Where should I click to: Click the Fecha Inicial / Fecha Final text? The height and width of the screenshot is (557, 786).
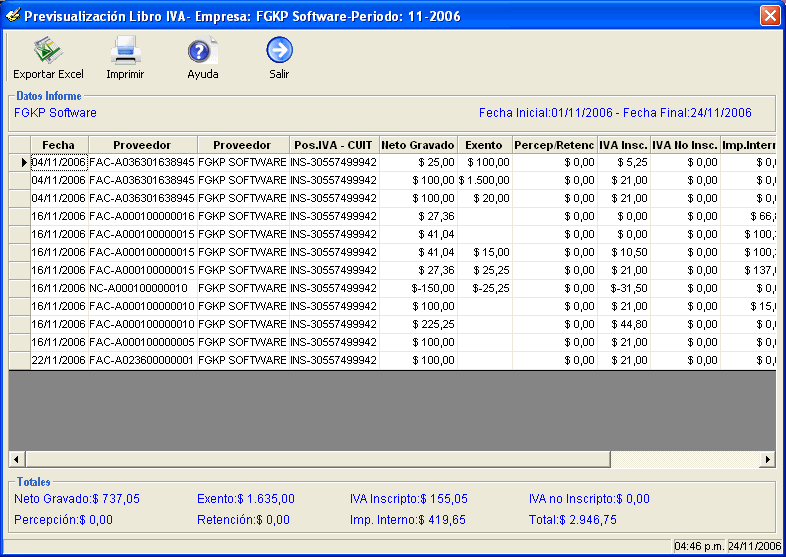(615, 113)
